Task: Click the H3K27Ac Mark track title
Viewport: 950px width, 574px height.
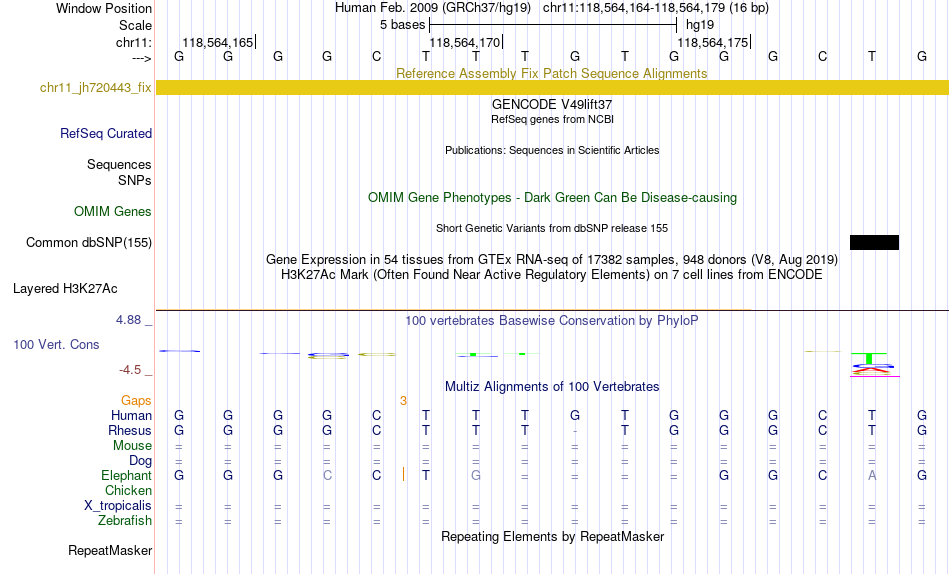Action: point(552,275)
